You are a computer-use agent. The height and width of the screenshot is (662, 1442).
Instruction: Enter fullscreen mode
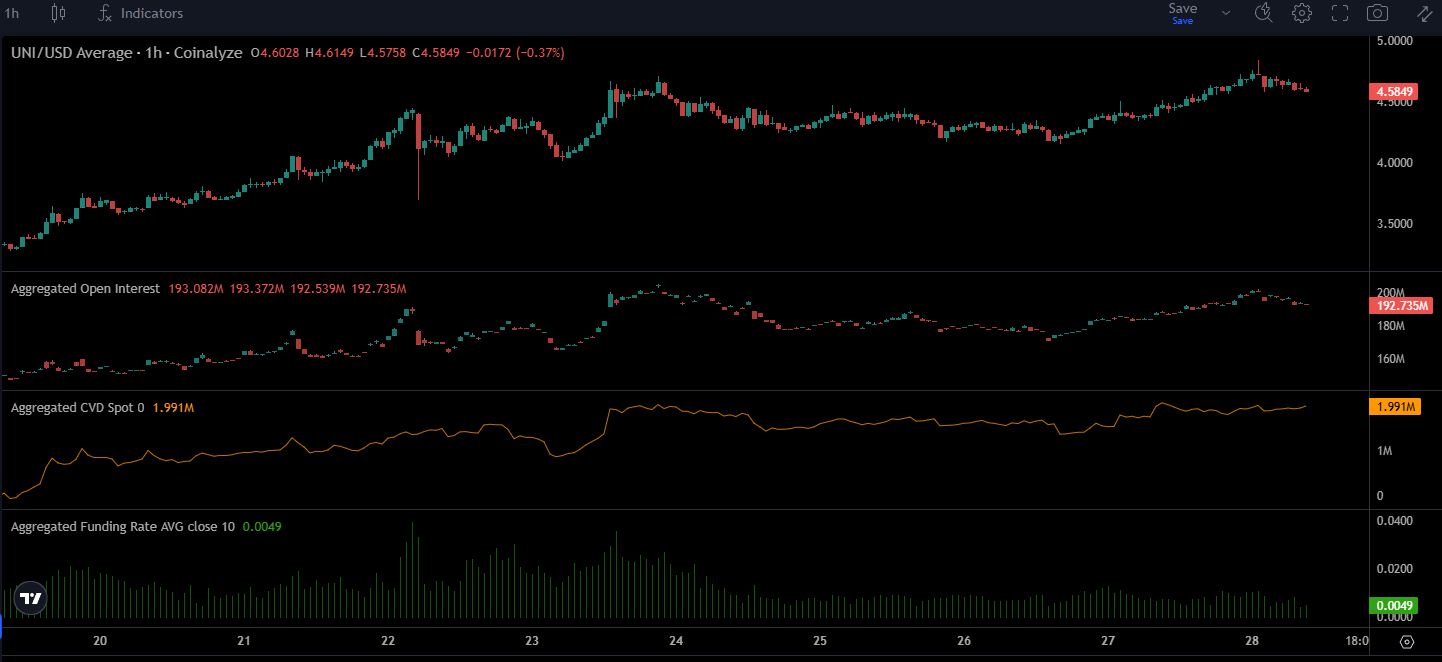click(1340, 13)
